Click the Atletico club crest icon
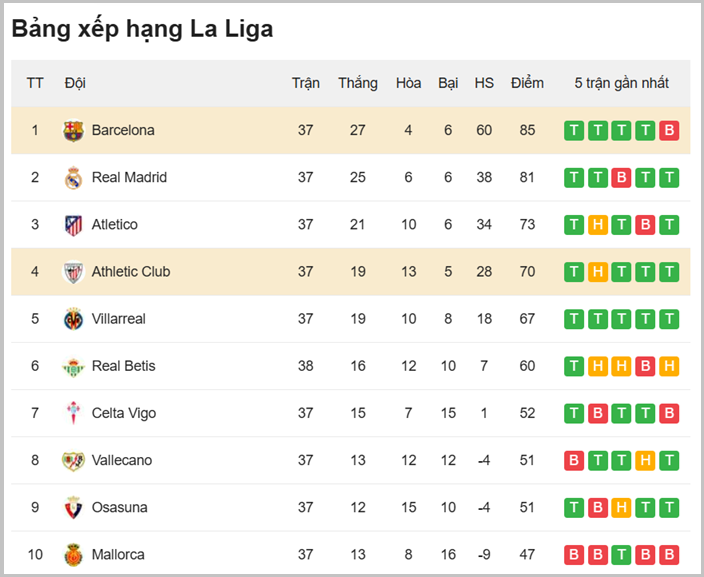This screenshot has height=577, width=704. tap(73, 225)
